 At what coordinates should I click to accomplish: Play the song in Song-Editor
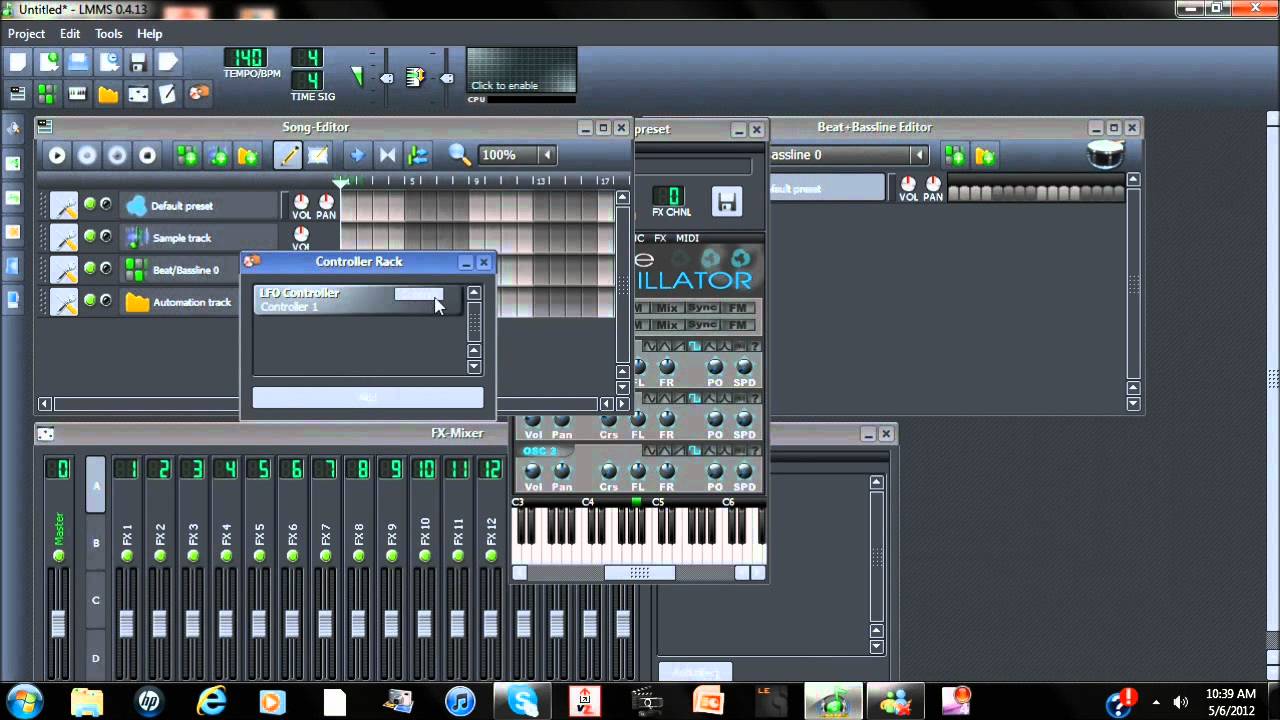tap(57, 155)
